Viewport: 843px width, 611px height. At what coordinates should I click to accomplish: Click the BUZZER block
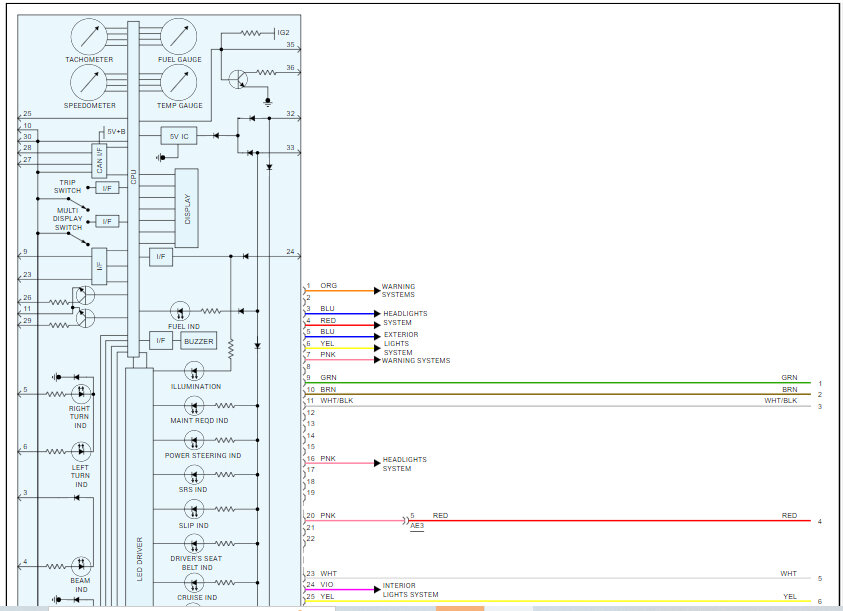tap(198, 341)
